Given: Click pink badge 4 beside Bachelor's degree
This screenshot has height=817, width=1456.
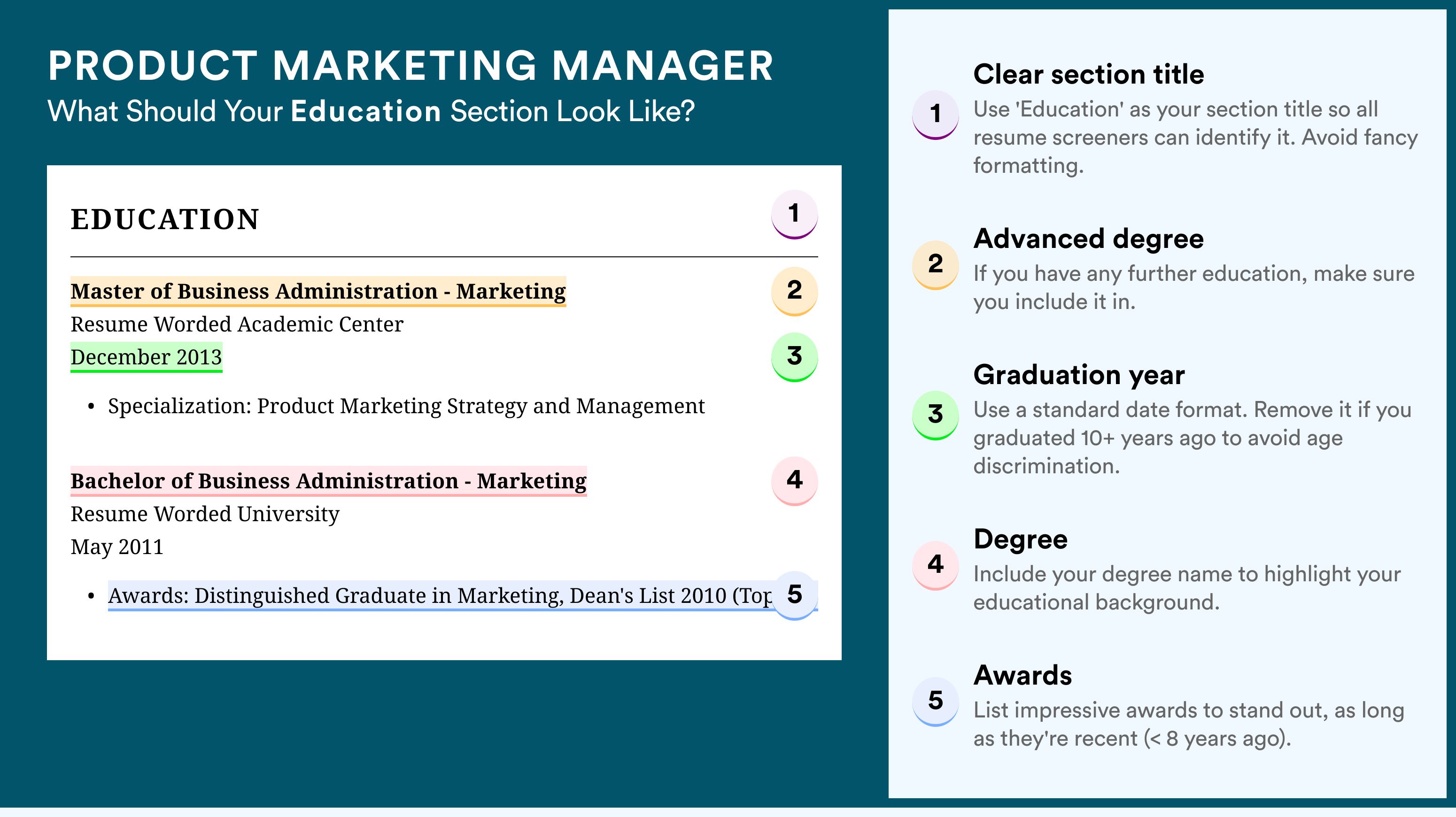Looking at the screenshot, I should [794, 480].
